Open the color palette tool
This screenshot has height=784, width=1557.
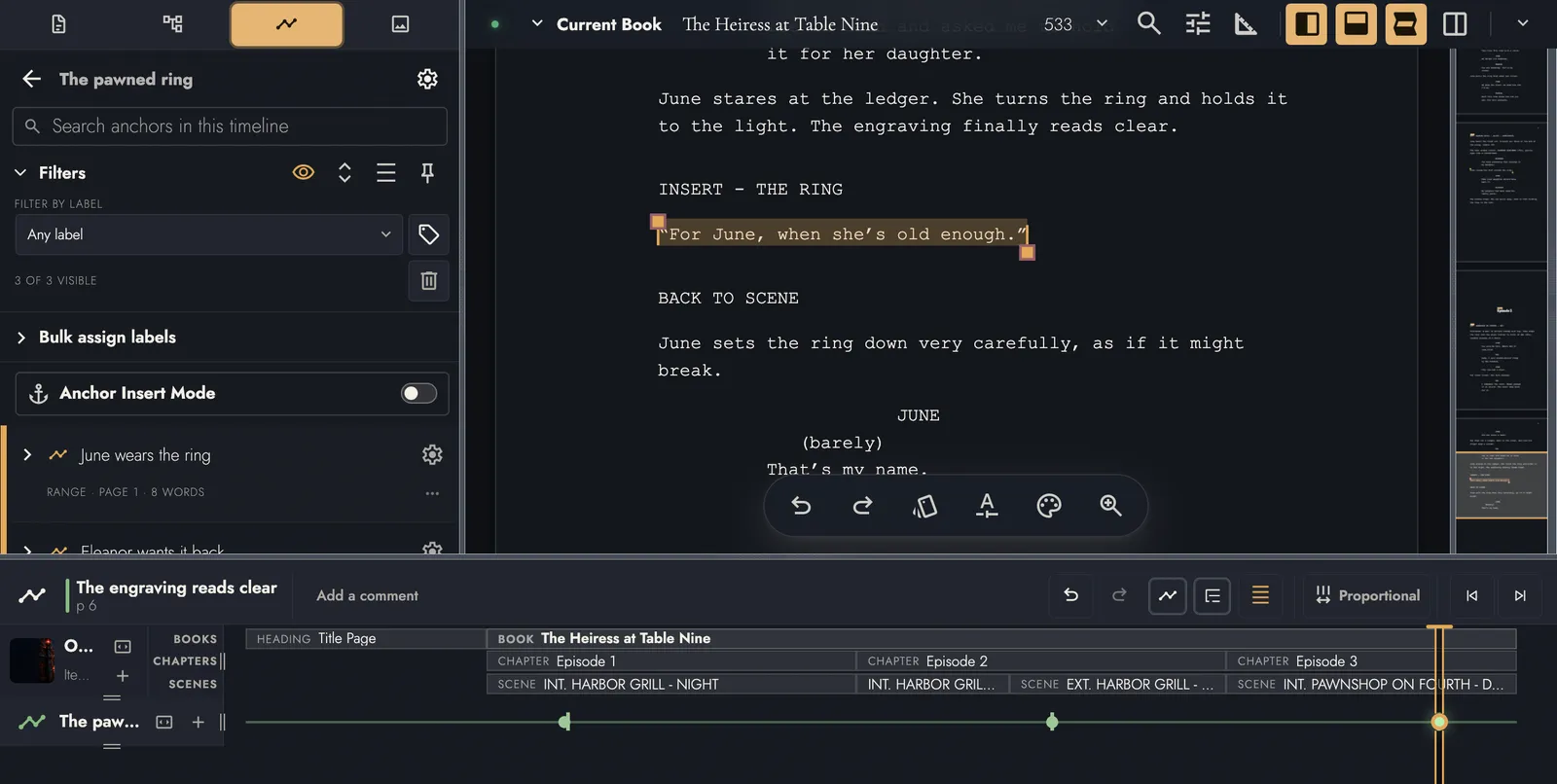tap(1049, 506)
